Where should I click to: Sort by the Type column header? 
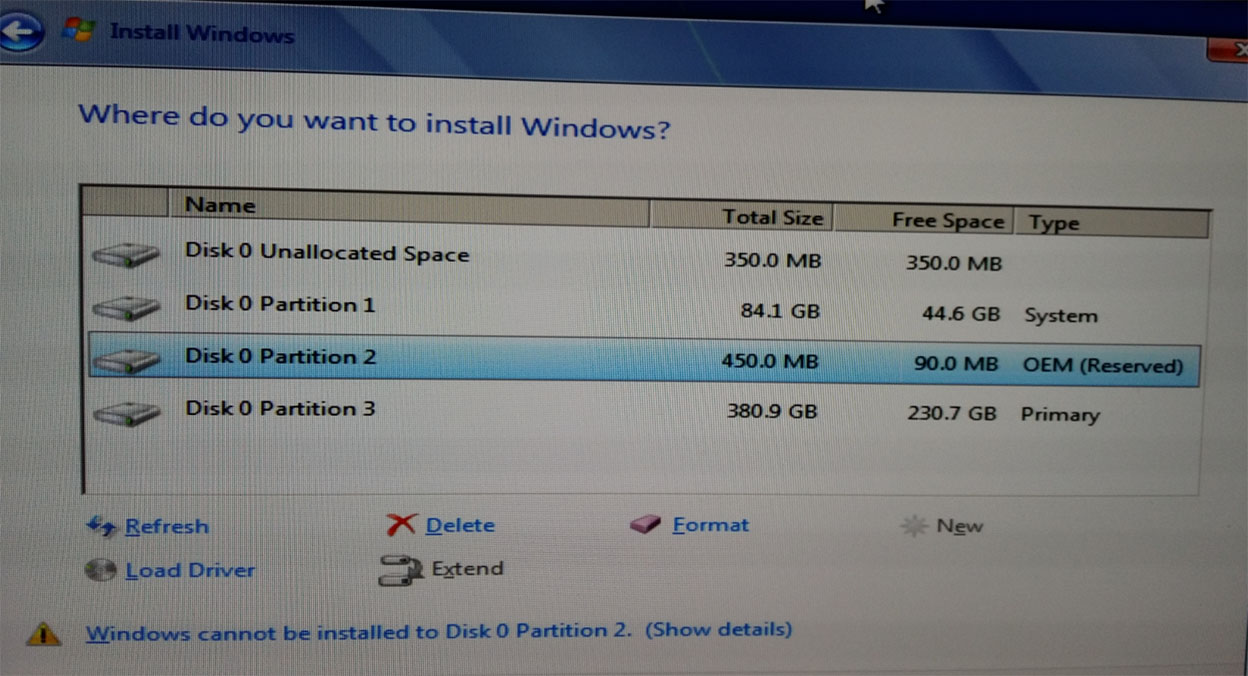(1112, 224)
